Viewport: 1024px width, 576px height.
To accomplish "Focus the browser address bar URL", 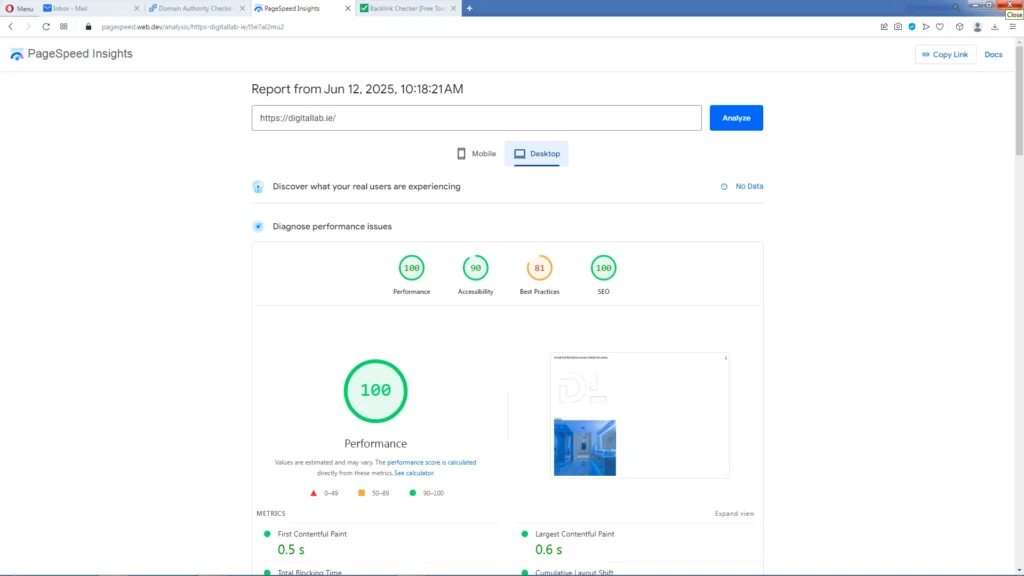I will [x=193, y=27].
